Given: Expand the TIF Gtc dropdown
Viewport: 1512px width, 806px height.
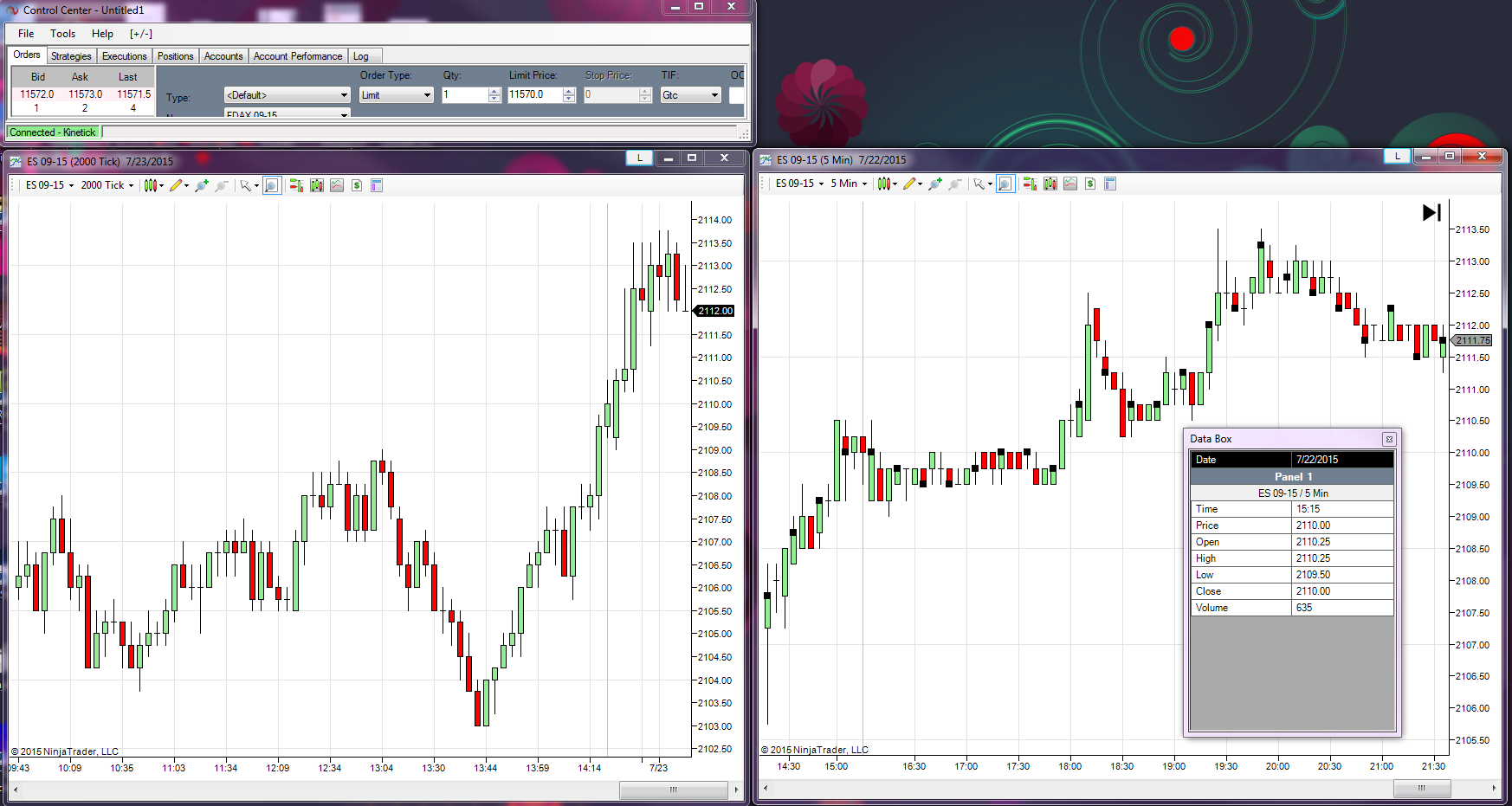Looking at the screenshot, I should [690, 95].
